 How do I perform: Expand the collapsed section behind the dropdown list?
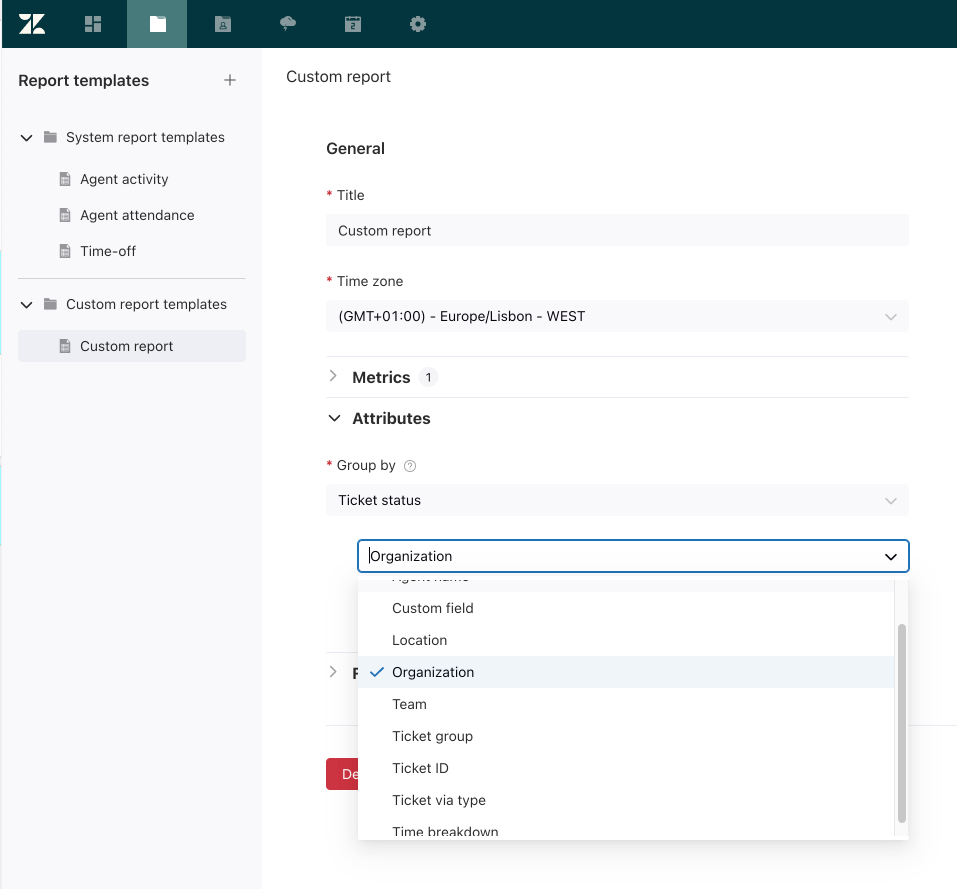click(333, 672)
